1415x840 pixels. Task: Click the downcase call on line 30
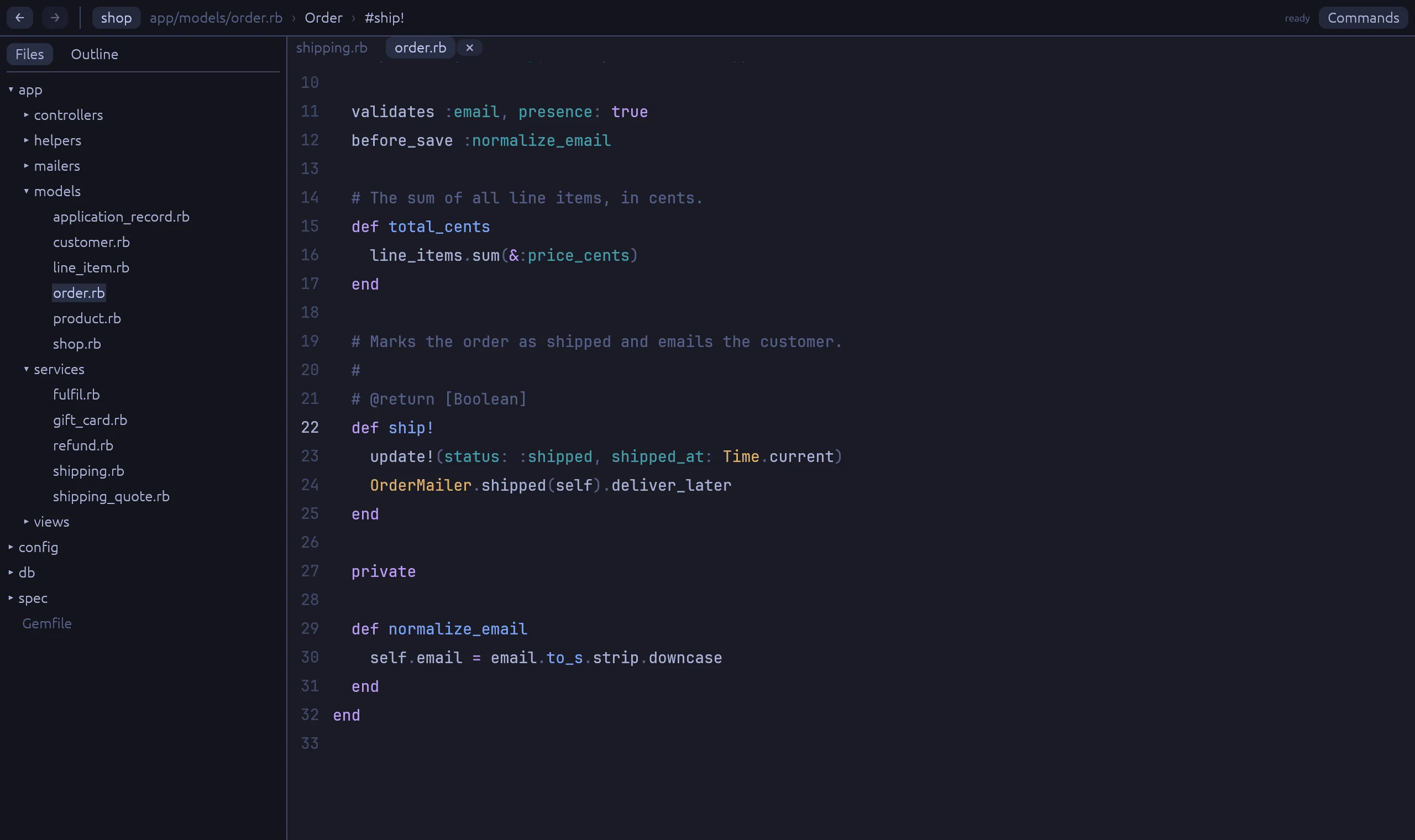coord(685,658)
